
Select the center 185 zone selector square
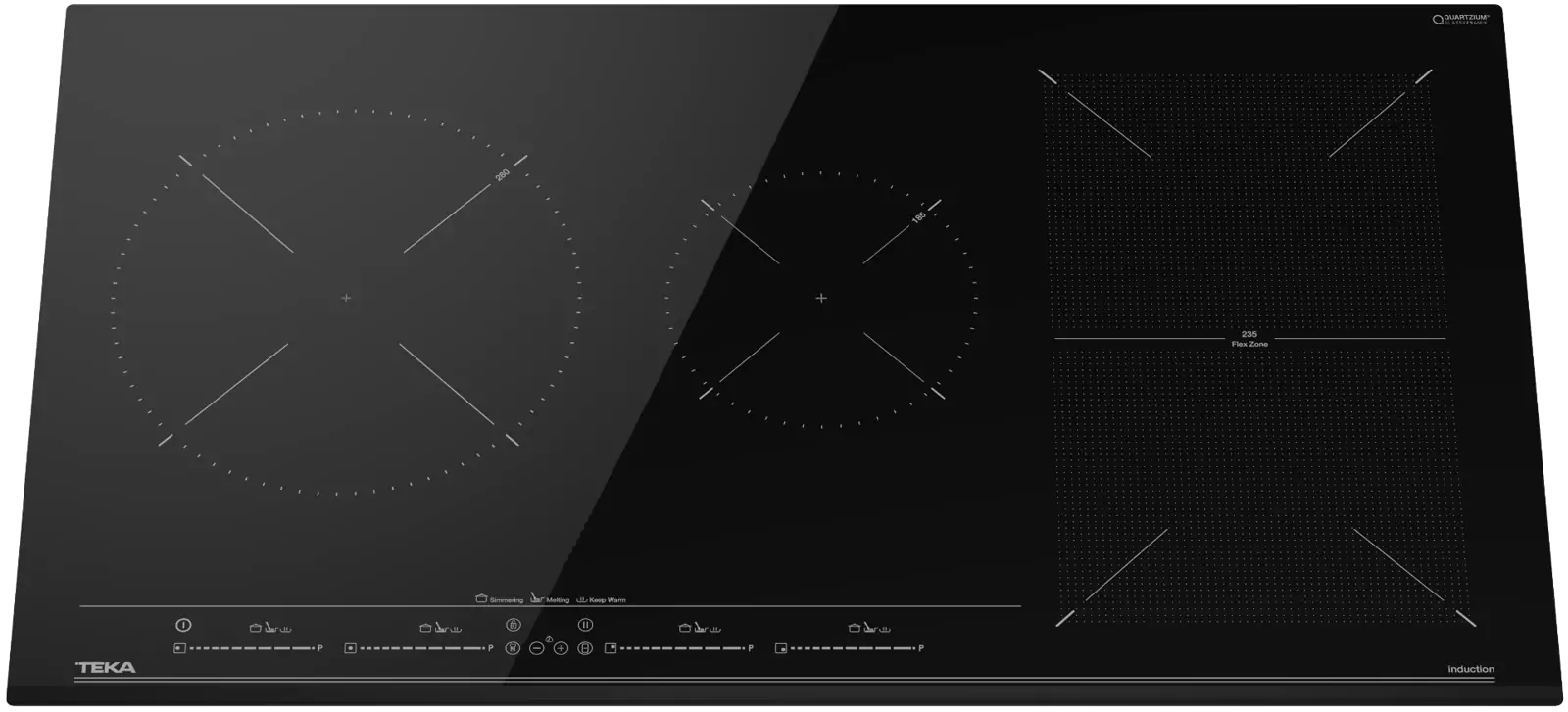pyautogui.click(x=351, y=648)
